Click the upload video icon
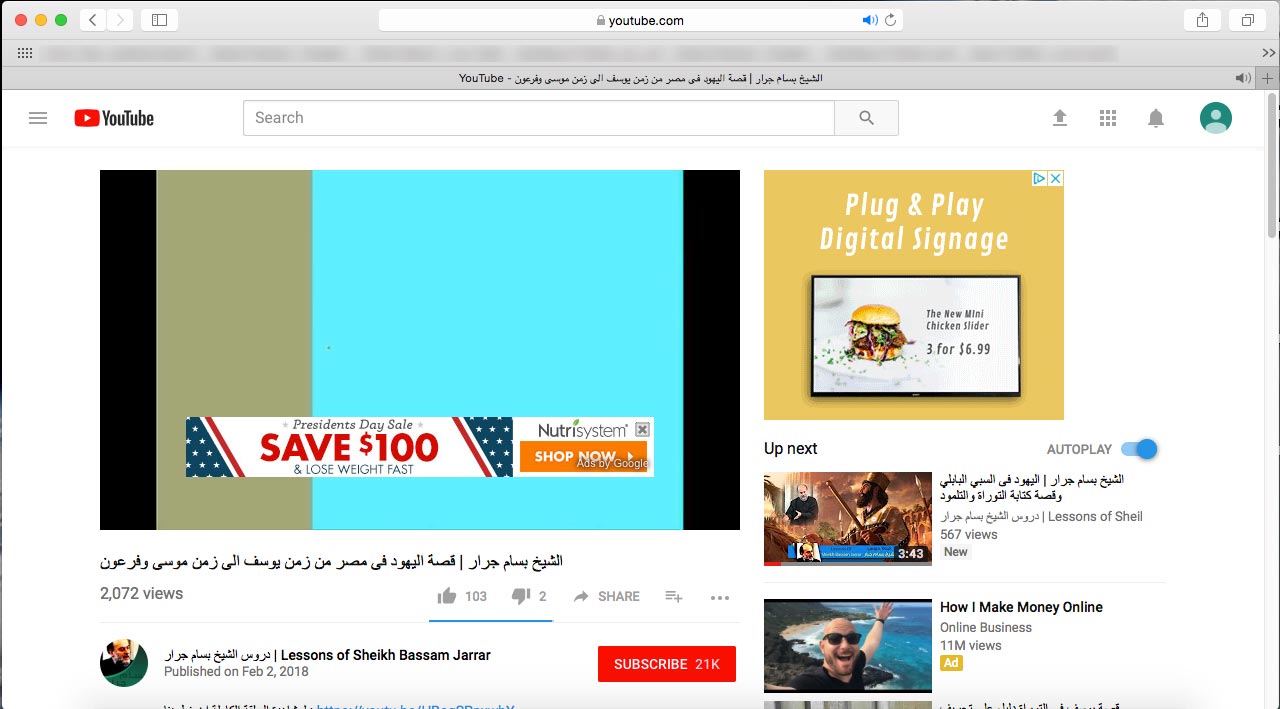 (1060, 118)
